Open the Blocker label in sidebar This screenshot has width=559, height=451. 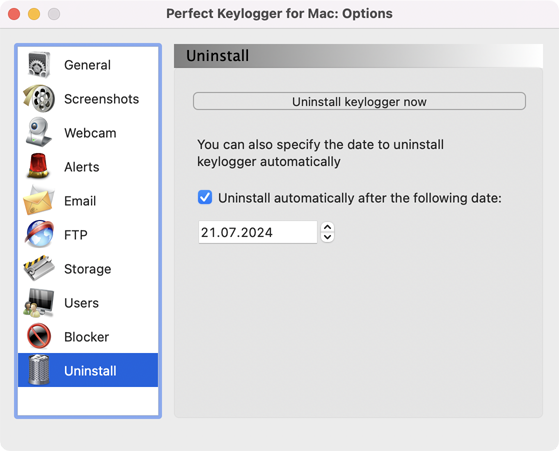click(87, 337)
